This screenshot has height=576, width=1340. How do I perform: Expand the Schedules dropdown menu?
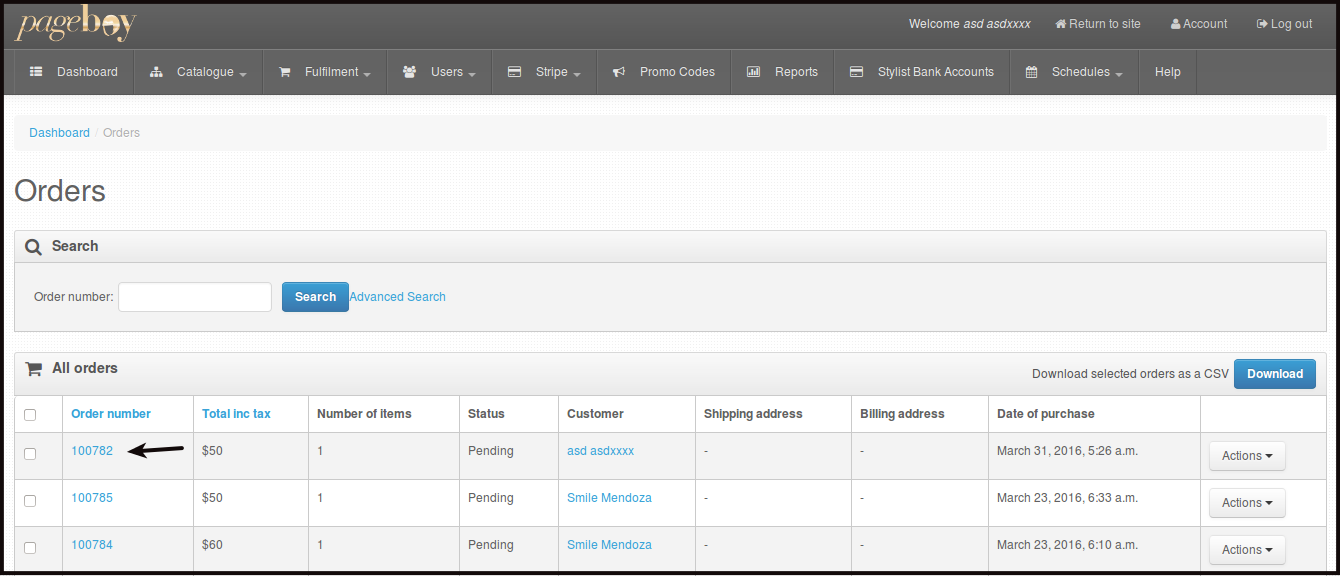pyautogui.click(x=1074, y=72)
